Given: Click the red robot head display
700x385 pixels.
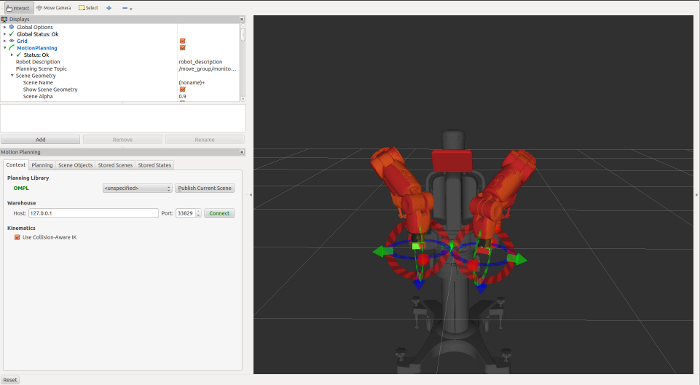Looking at the screenshot, I should (x=452, y=161).
